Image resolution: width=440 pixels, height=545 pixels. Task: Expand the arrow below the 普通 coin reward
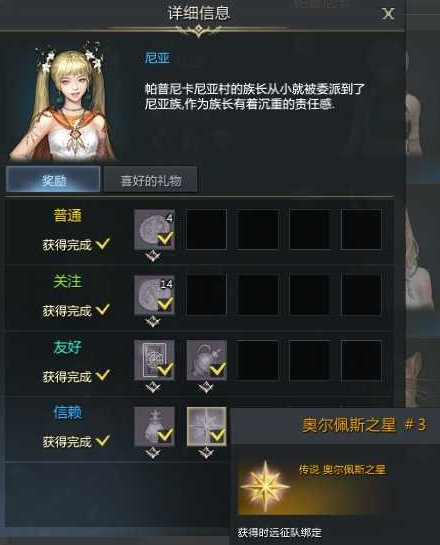153,257
